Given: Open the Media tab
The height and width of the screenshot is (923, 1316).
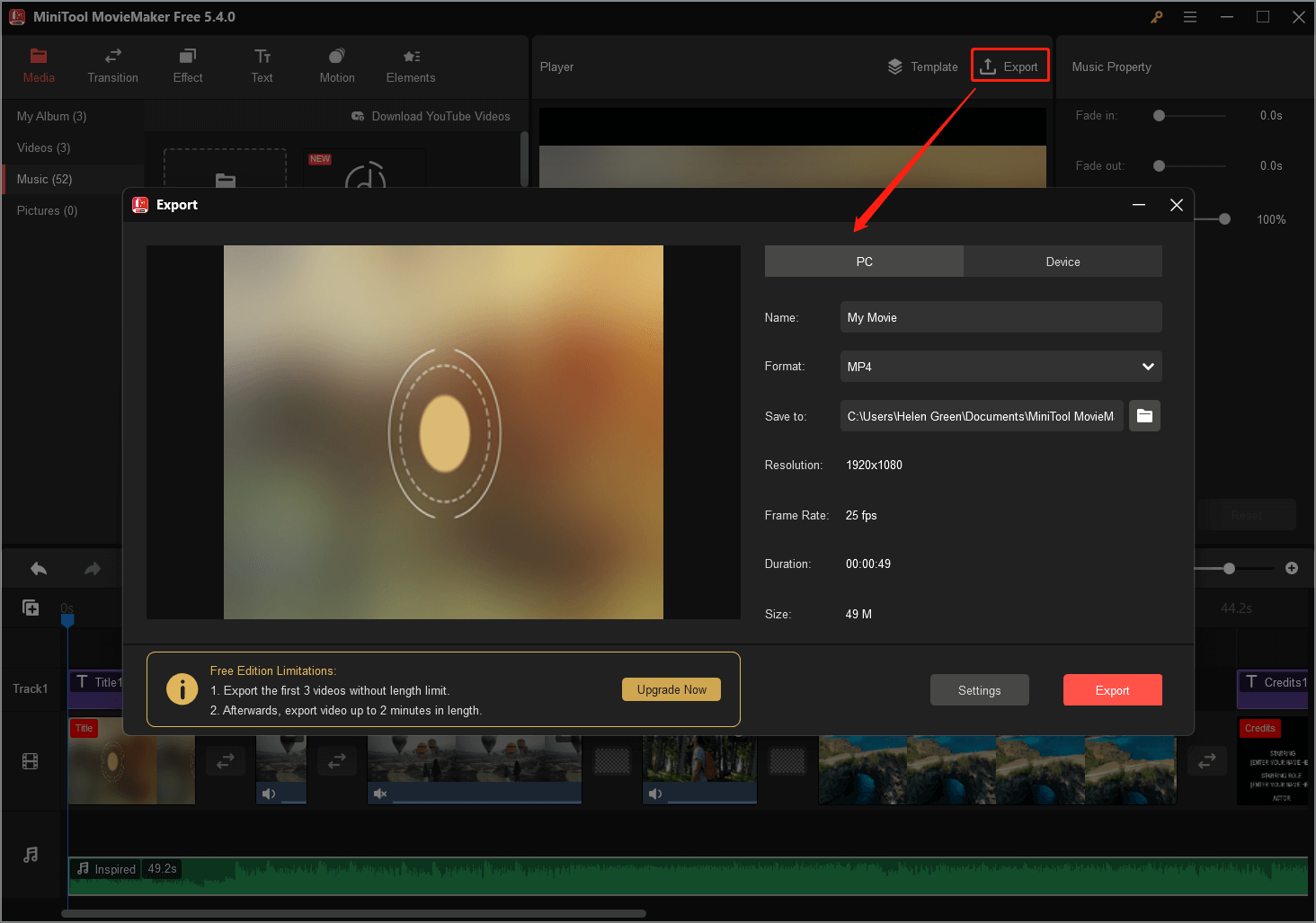Looking at the screenshot, I should pyautogui.click(x=39, y=67).
